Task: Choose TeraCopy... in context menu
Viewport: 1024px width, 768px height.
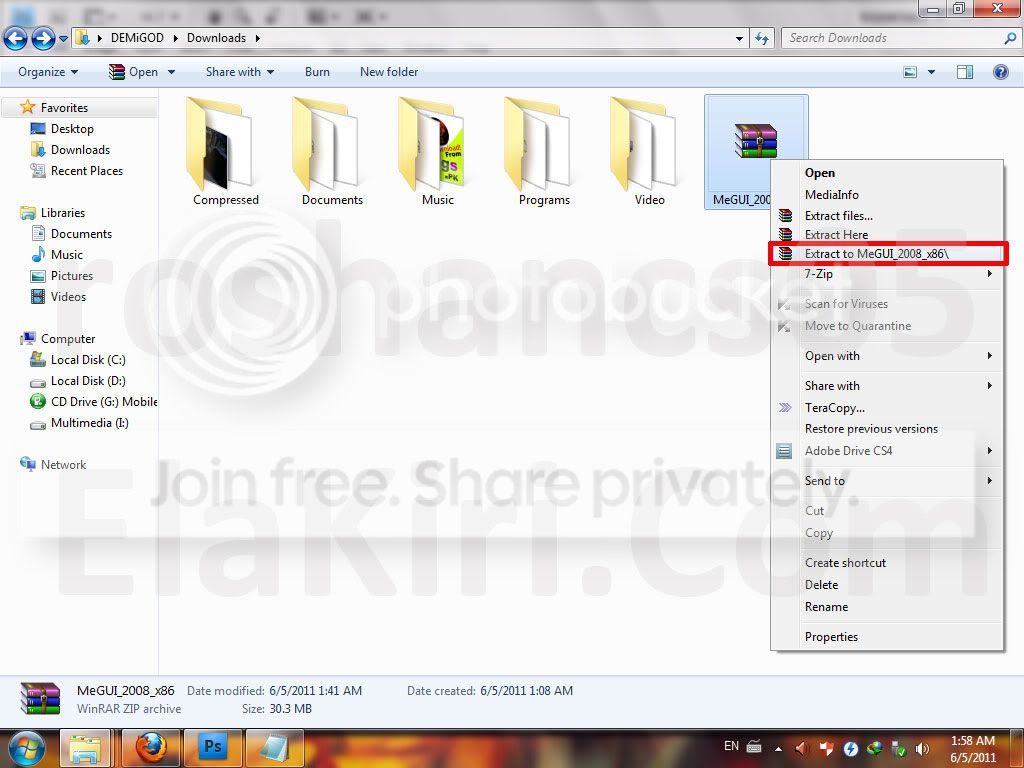Action: [887, 408]
